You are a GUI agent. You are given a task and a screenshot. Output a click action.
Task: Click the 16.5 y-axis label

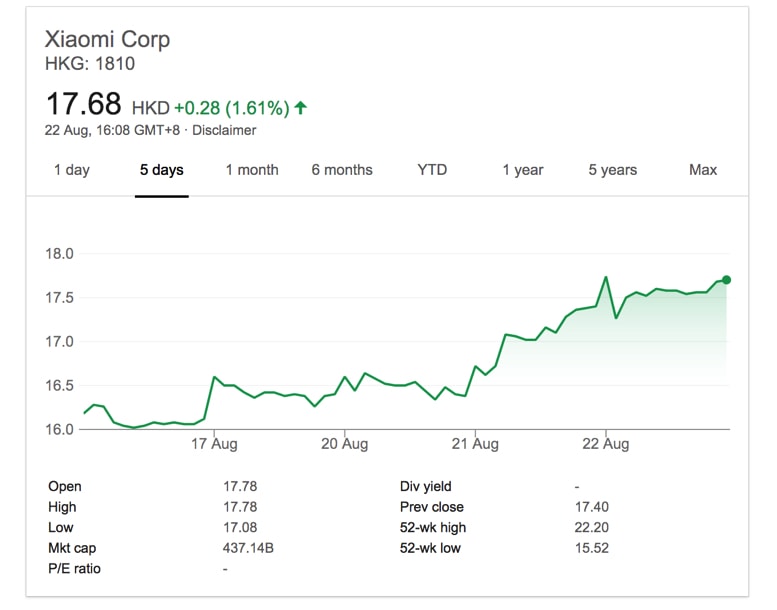pos(59,386)
